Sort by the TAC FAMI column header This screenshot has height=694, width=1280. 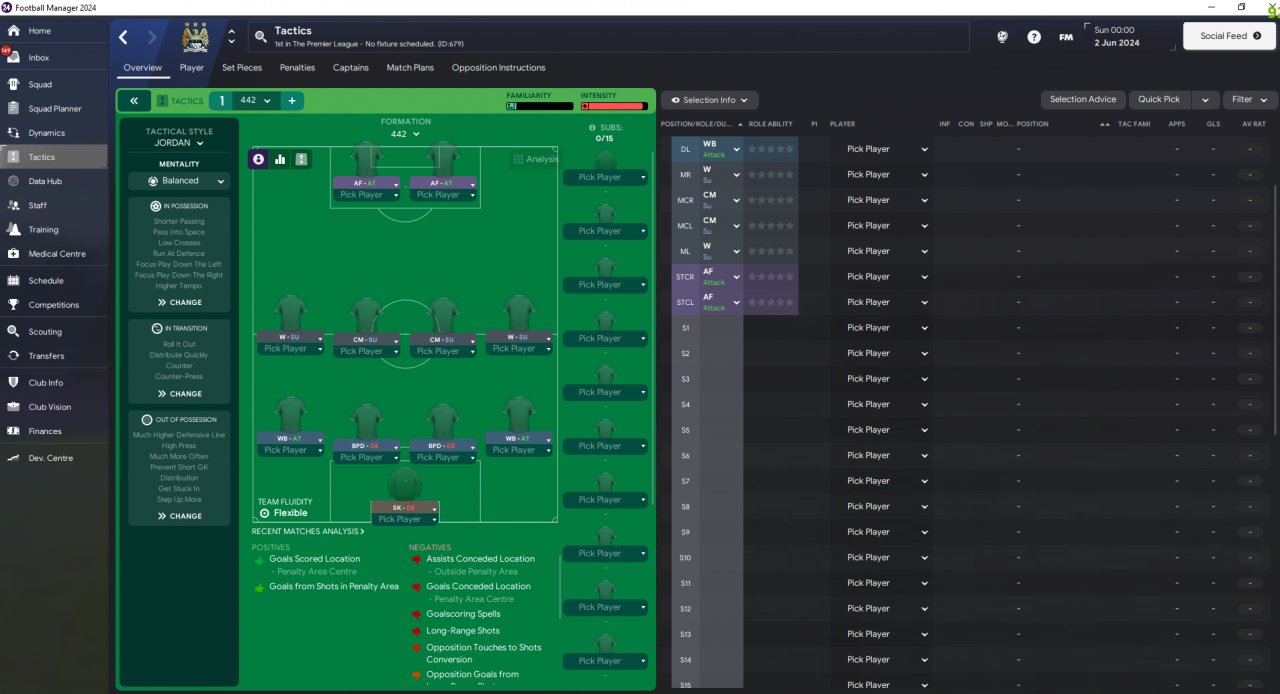pyautogui.click(x=1134, y=124)
